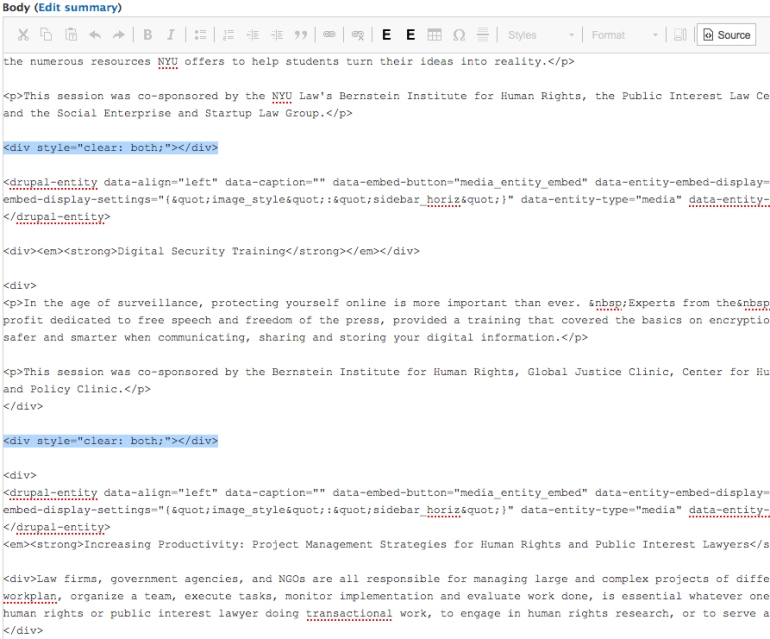Insert a horizontal line
The width and height of the screenshot is (770, 639).
click(x=483, y=34)
